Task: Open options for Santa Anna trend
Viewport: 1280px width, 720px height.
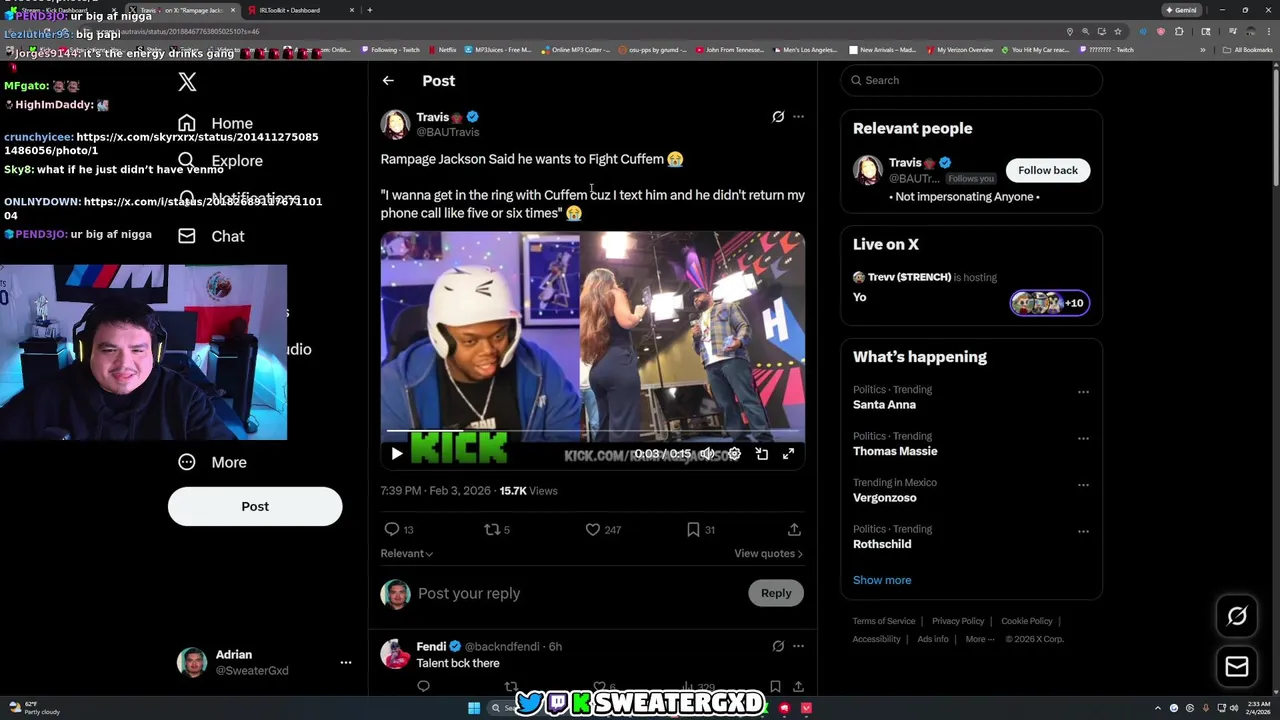Action: point(1083,392)
